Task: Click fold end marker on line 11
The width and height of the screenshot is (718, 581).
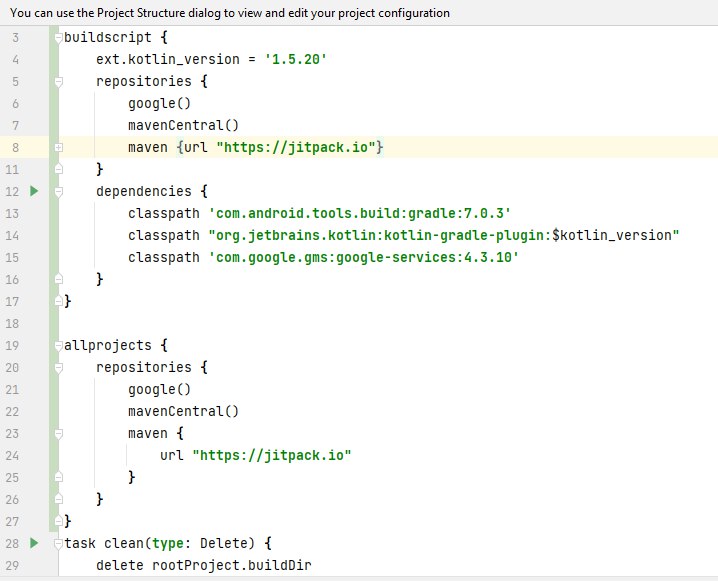Action: pyautogui.click(x=58, y=169)
